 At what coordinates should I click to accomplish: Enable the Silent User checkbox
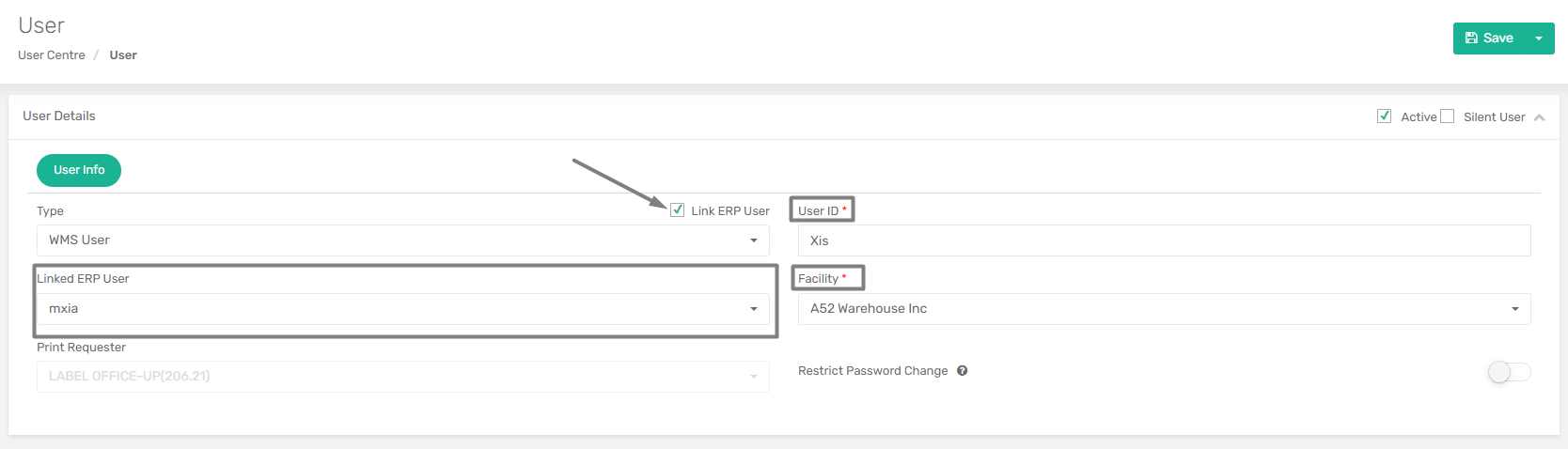[1447, 116]
